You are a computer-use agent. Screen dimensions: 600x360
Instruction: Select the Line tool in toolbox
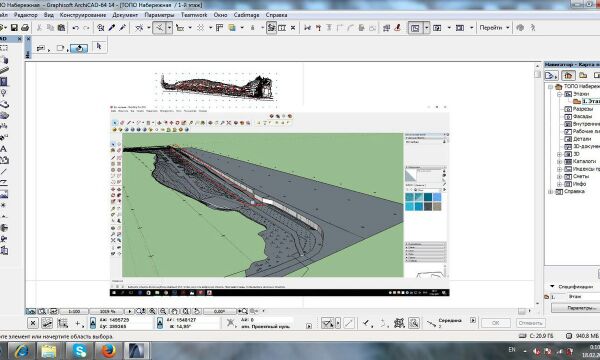pos(3,172)
